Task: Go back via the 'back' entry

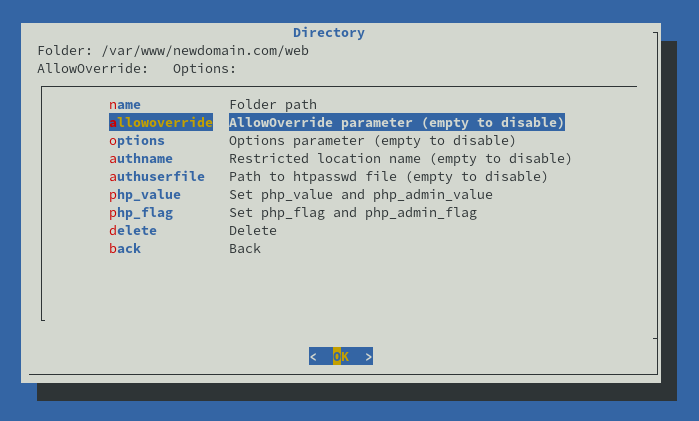Action: (x=125, y=248)
